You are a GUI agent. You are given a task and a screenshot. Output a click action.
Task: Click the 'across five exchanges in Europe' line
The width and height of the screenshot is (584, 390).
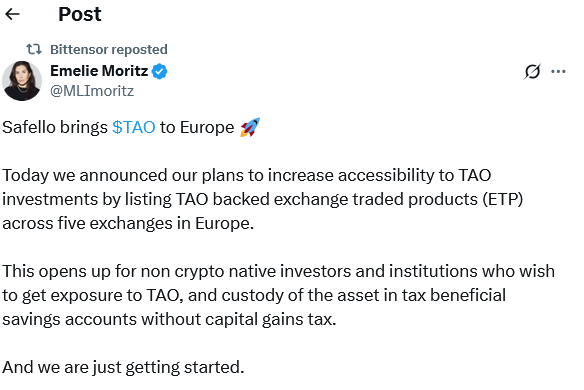128,223
